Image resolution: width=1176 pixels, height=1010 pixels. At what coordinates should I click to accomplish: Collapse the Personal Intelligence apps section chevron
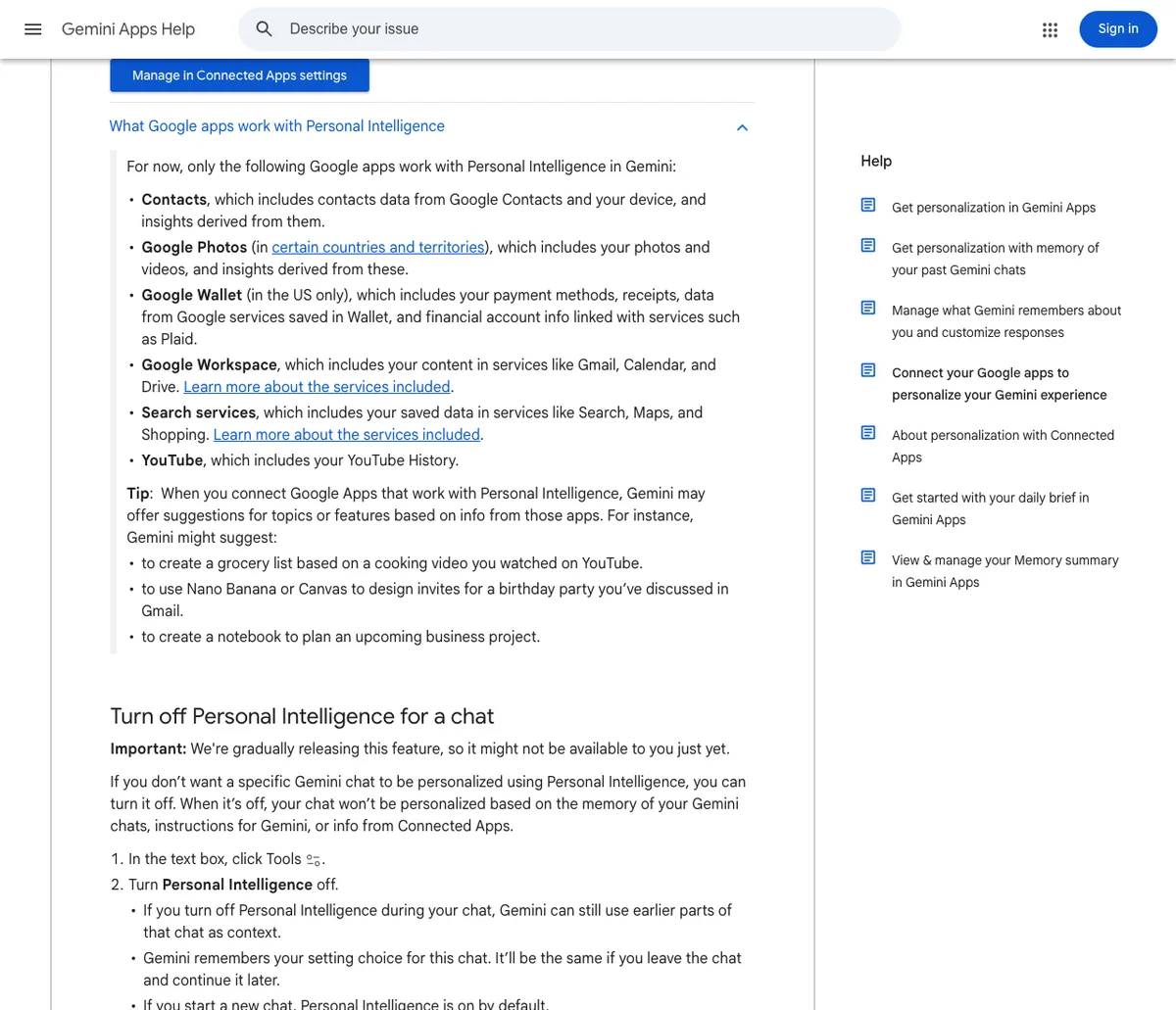pyautogui.click(x=742, y=127)
